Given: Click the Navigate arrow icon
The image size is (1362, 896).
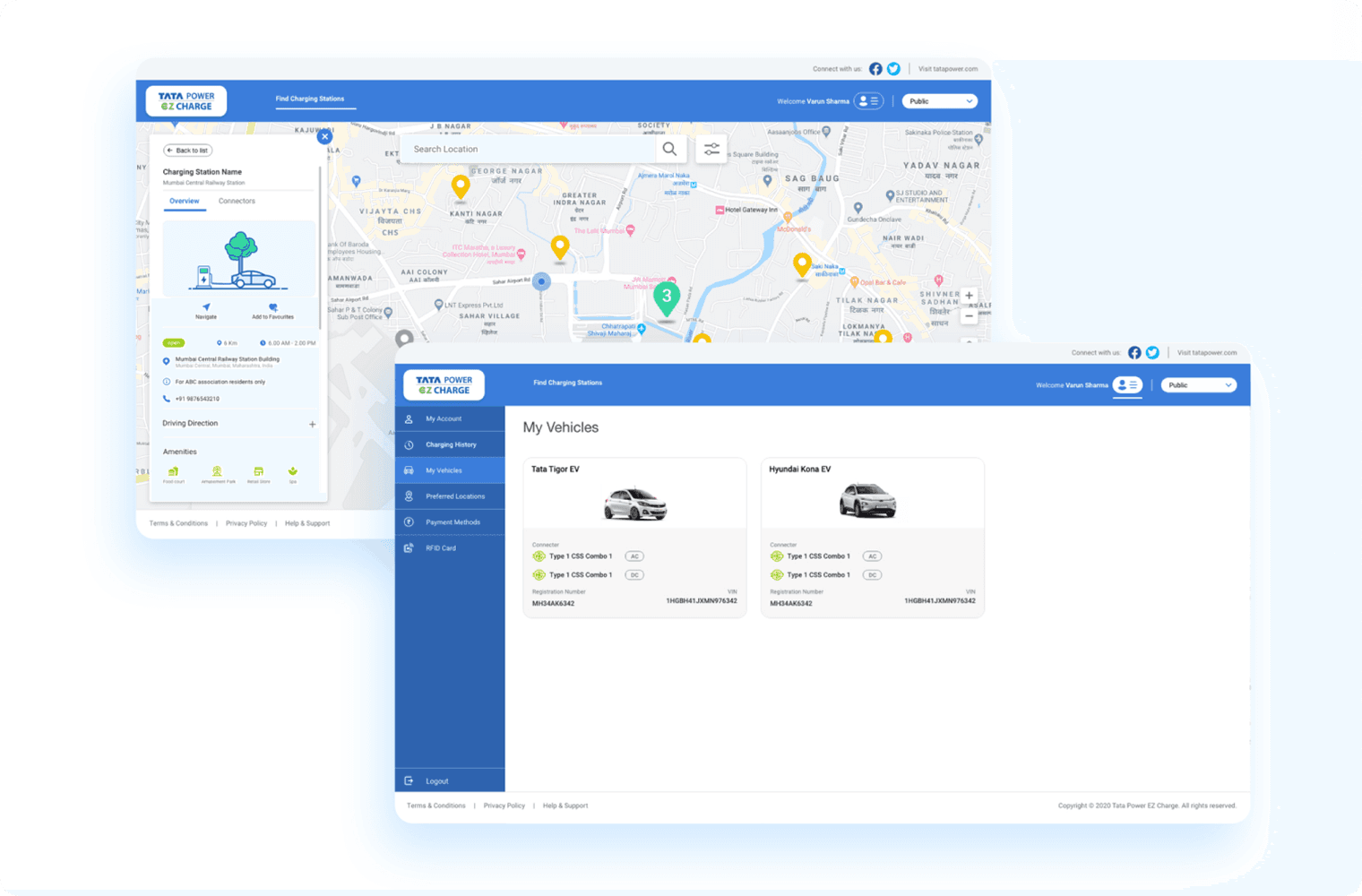Looking at the screenshot, I should click(x=206, y=306).
